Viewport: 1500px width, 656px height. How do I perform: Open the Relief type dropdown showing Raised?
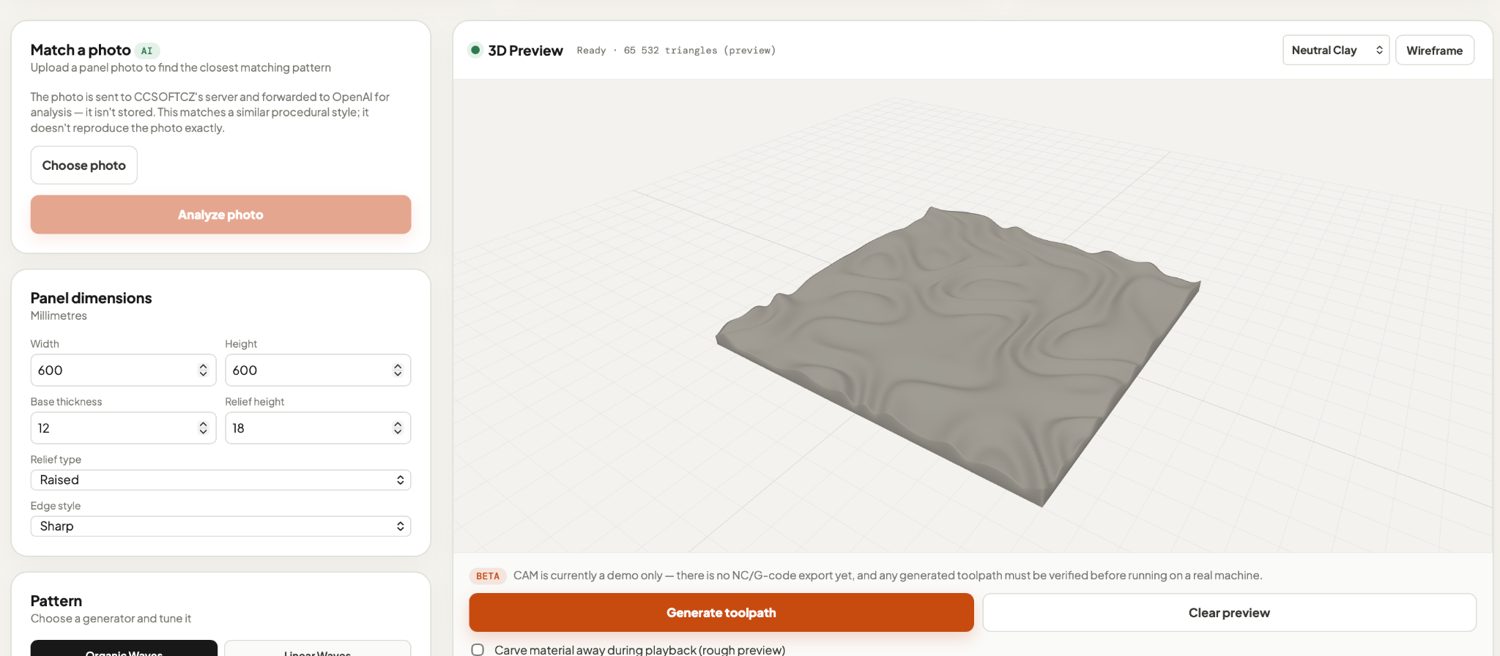(x=221, y=480)
